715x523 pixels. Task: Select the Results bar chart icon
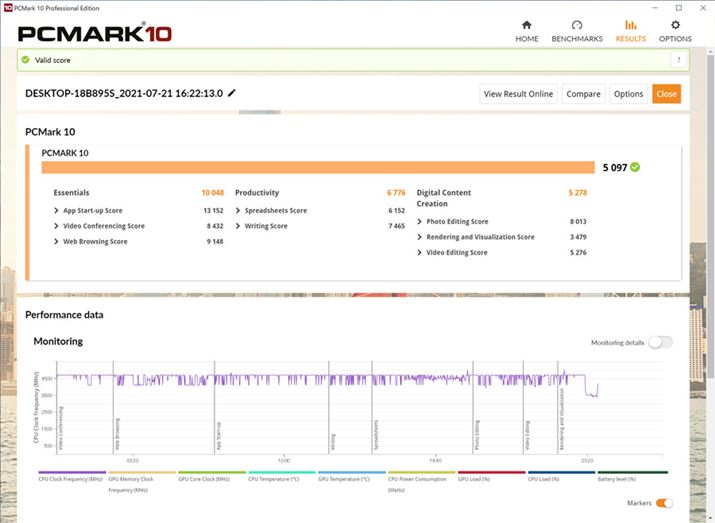point(630,25)
